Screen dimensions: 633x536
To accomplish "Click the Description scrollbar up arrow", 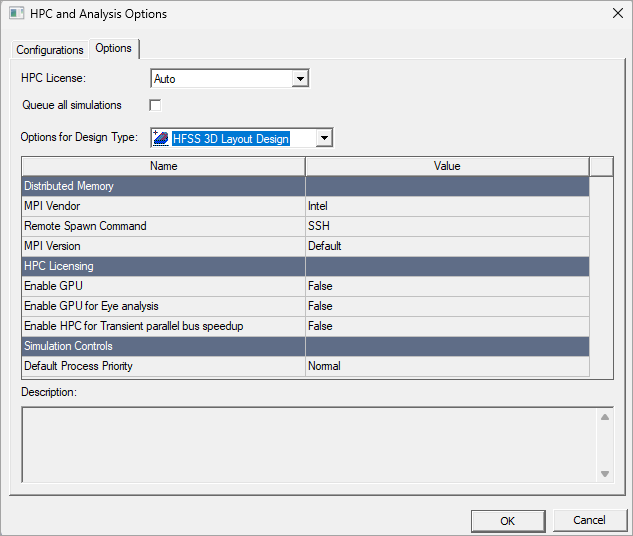I will 604,417.
